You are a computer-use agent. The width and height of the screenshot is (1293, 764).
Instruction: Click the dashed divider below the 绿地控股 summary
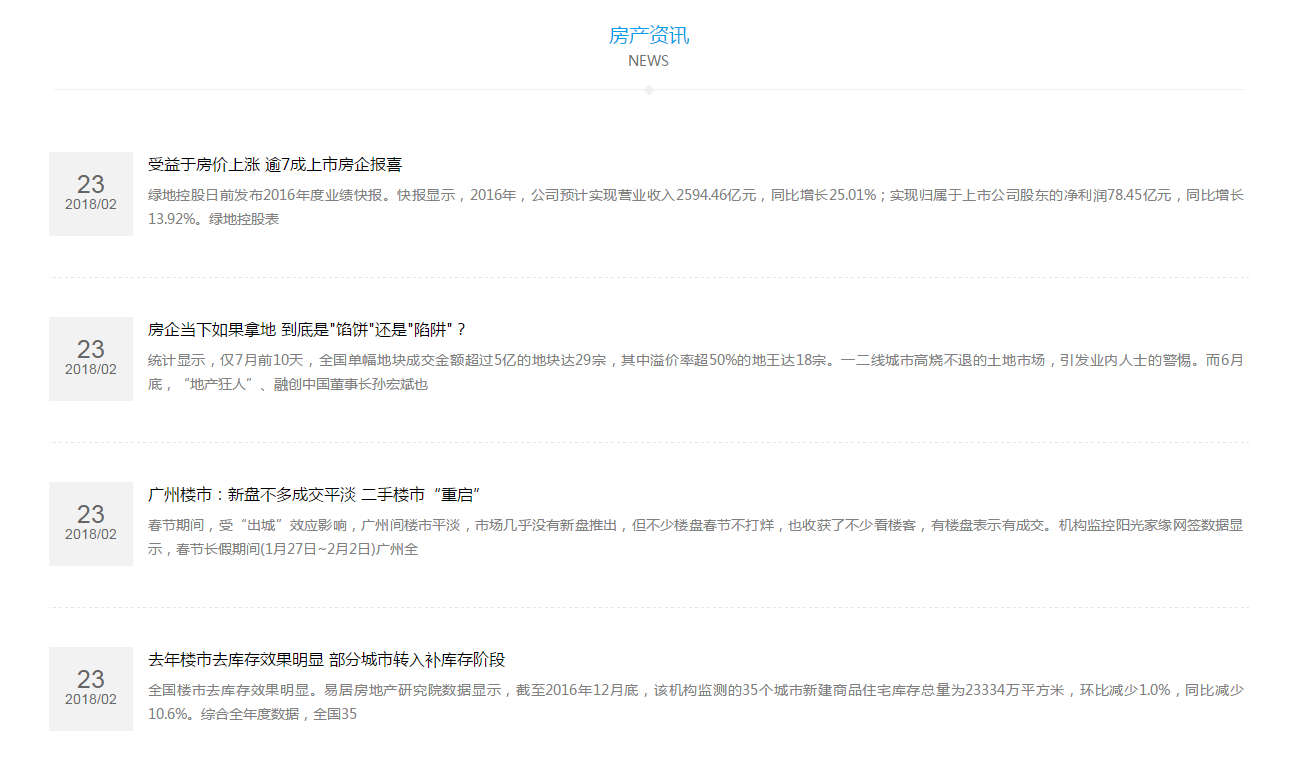(x=649, y=277)
